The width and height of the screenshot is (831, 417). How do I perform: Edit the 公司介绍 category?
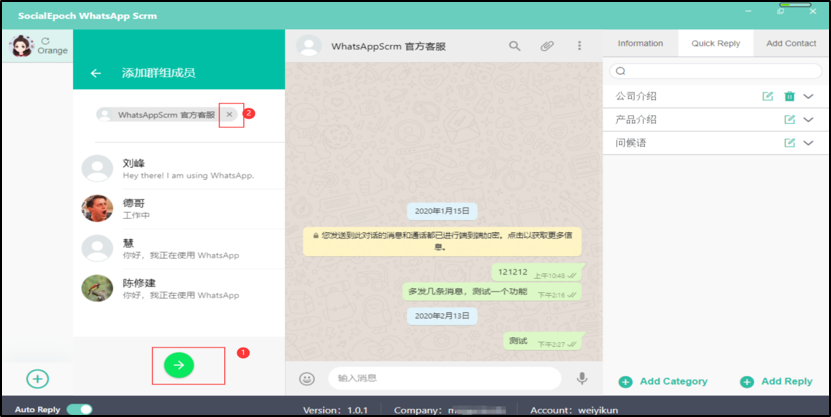coord(767,96)
